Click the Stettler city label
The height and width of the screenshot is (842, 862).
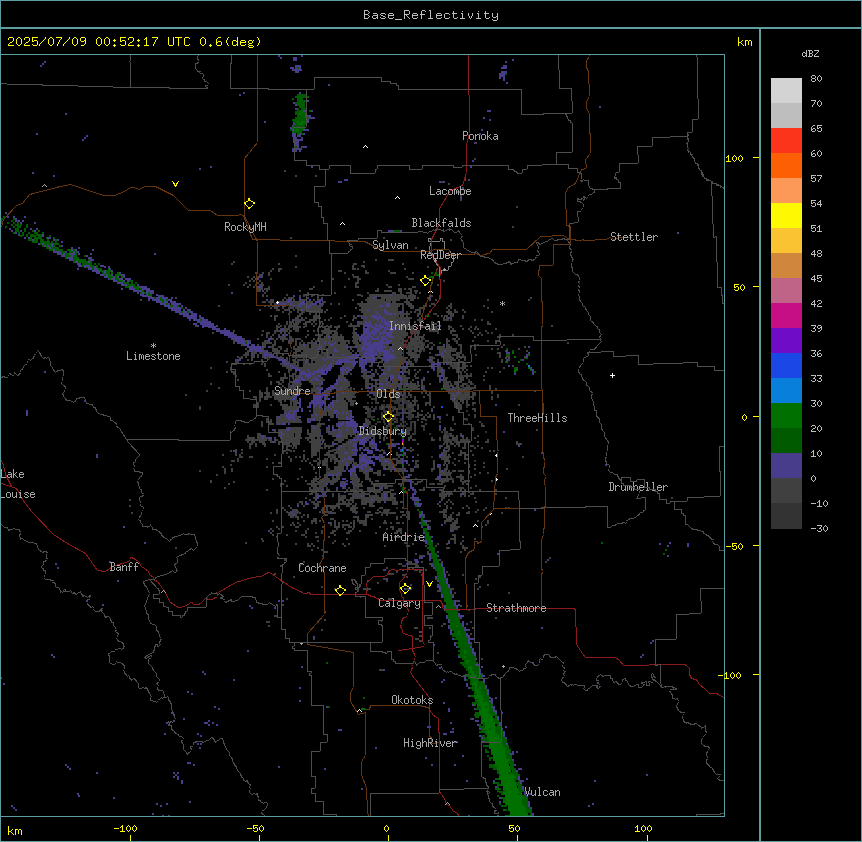point(634,237)
